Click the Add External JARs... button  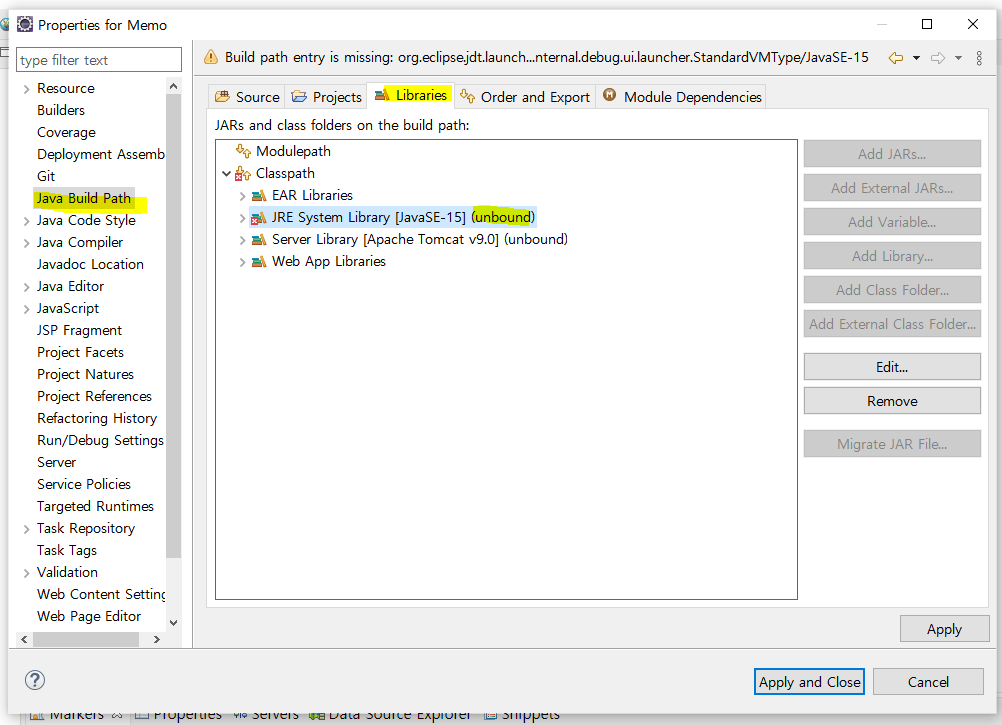click(x=892, y=188)
